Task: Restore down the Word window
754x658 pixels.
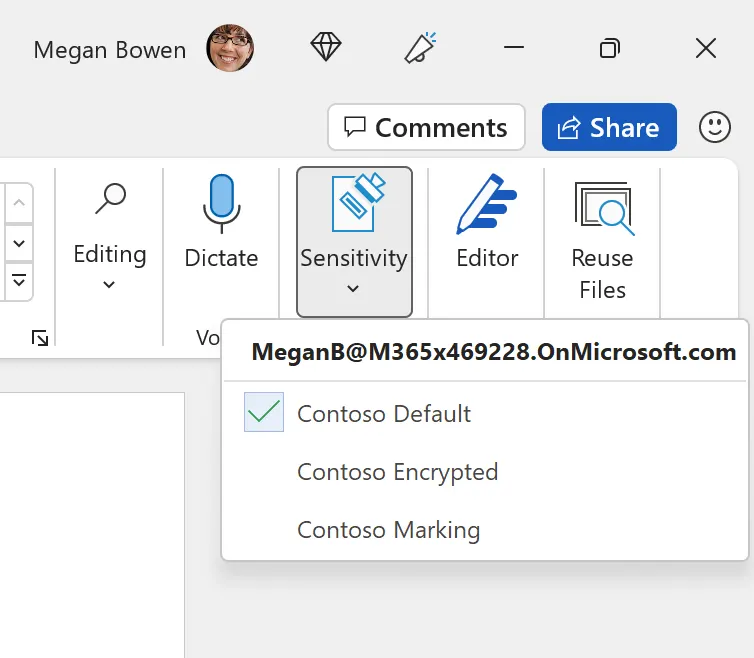Action: [x=609, y=48]
